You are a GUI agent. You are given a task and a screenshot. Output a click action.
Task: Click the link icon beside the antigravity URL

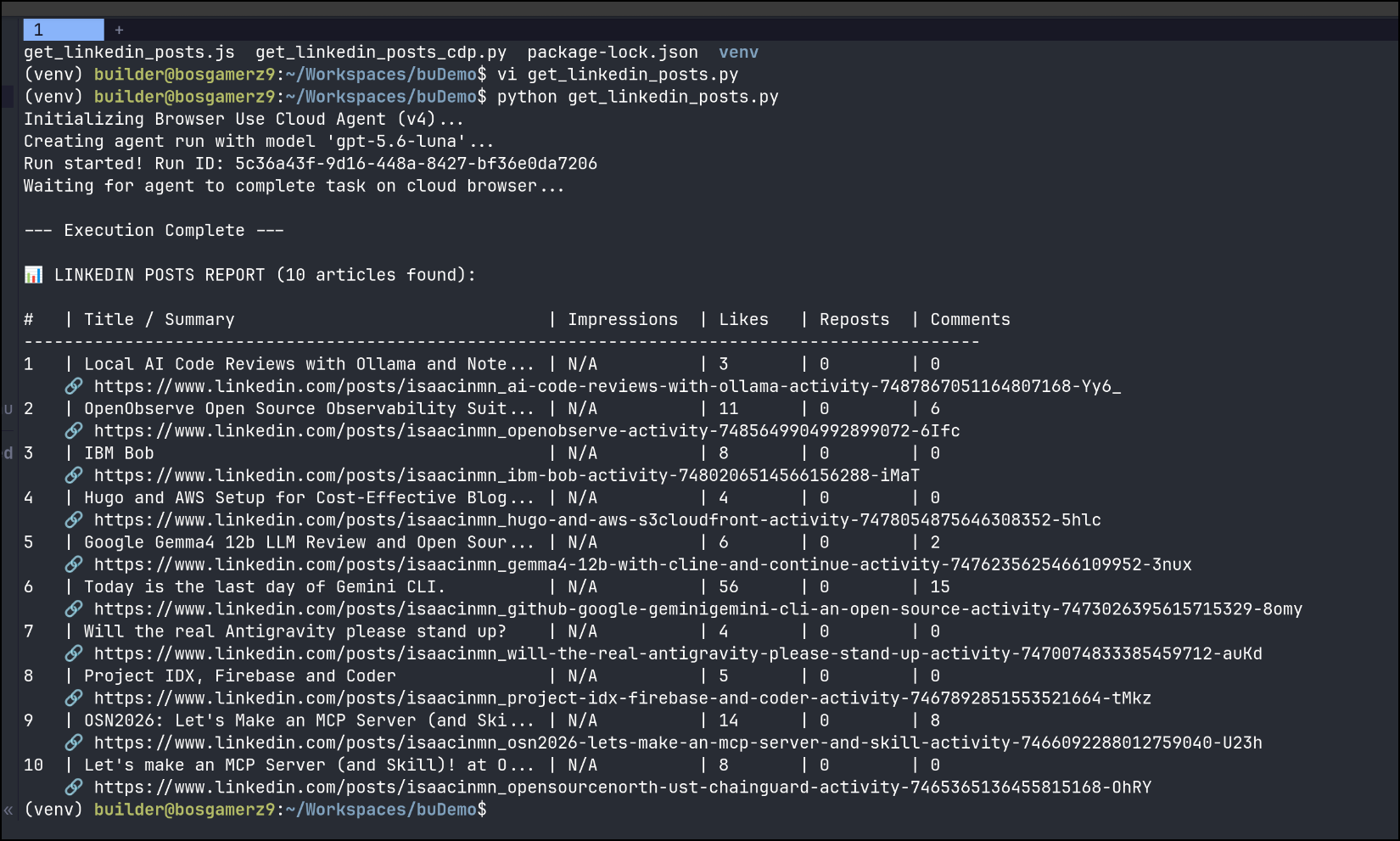click(x=75, y=653)
